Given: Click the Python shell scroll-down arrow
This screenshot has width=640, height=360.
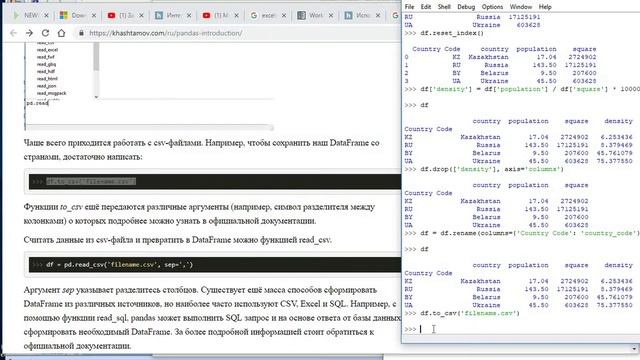Looking at the screenshot, I should [634, 349].
